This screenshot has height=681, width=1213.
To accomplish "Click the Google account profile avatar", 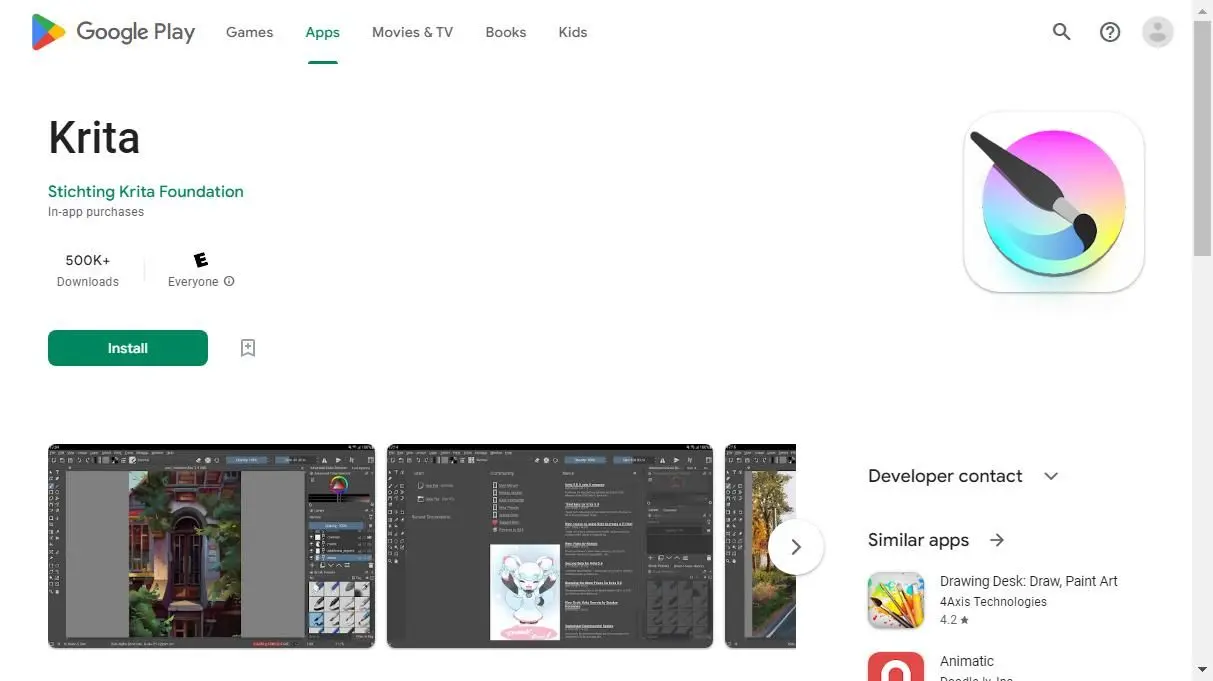I will (1157, 31).
